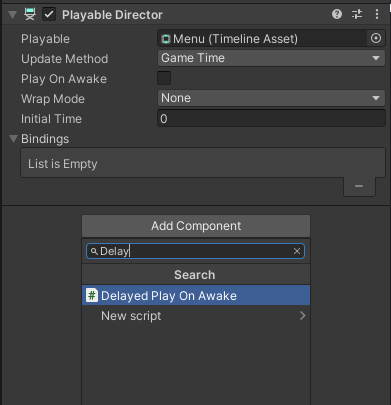Open Update Method Game Time dropdown

tap(271, 58)
